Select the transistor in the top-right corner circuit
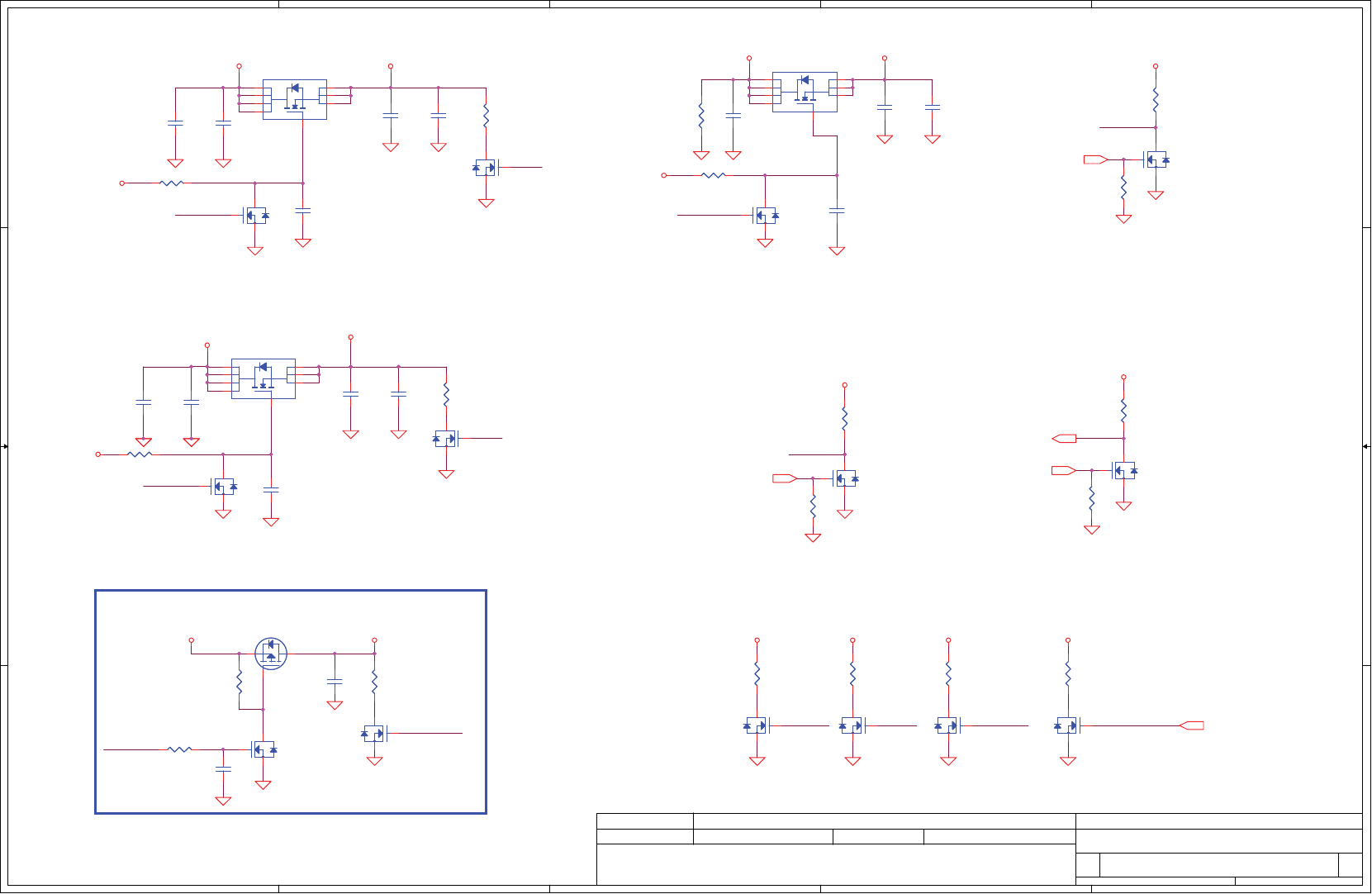Image resolution: width=1372 pixels, height=894 pixels. 1156,159
